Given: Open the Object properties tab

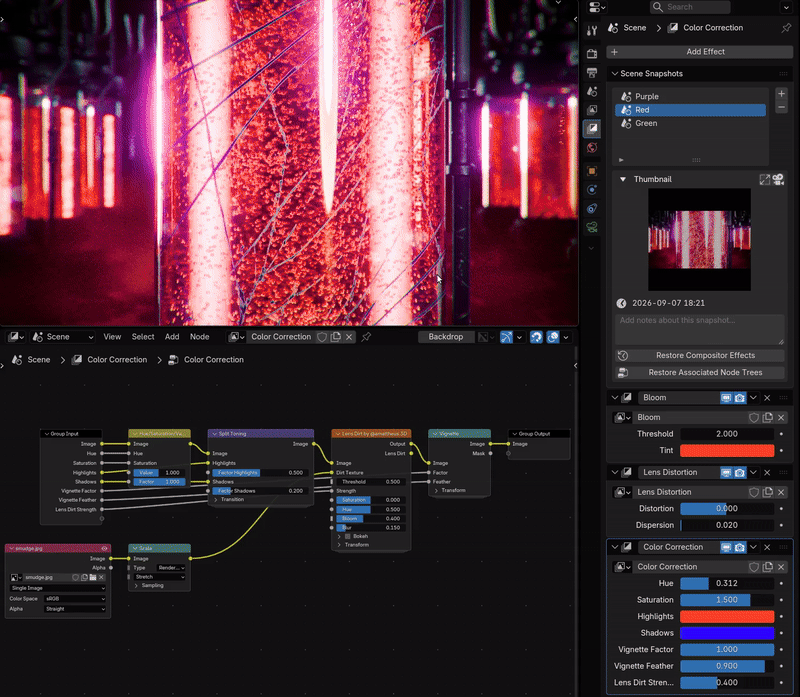Looking at the screenshot, I should tap(592, 171).
